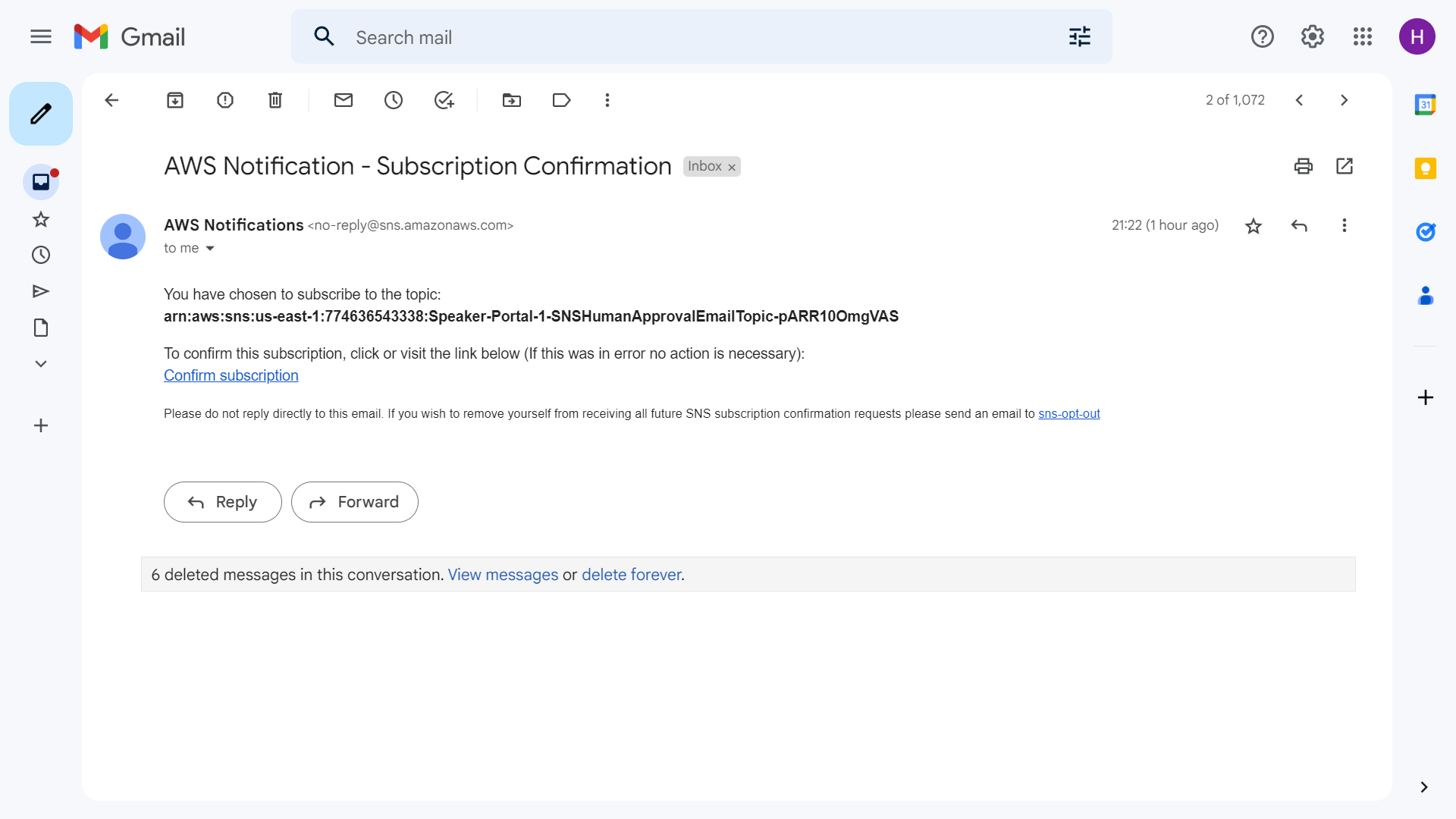Delete the AWS notification email

275,100
